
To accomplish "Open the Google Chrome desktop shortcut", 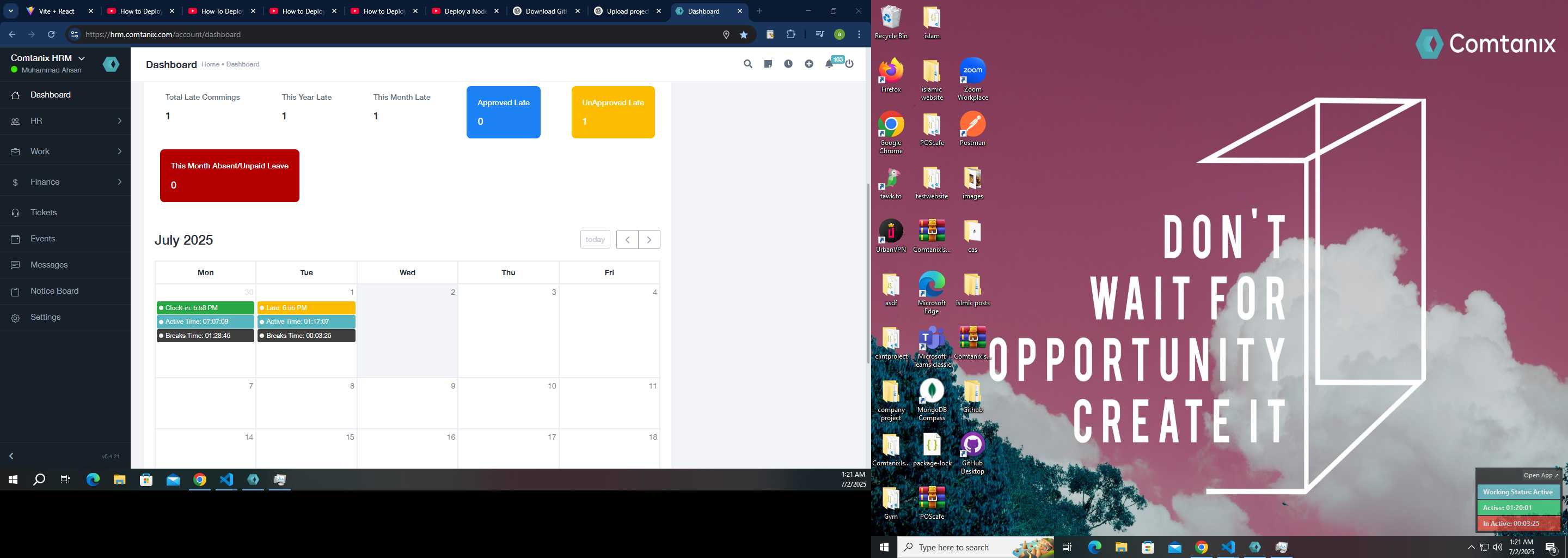I will [891, 133].
